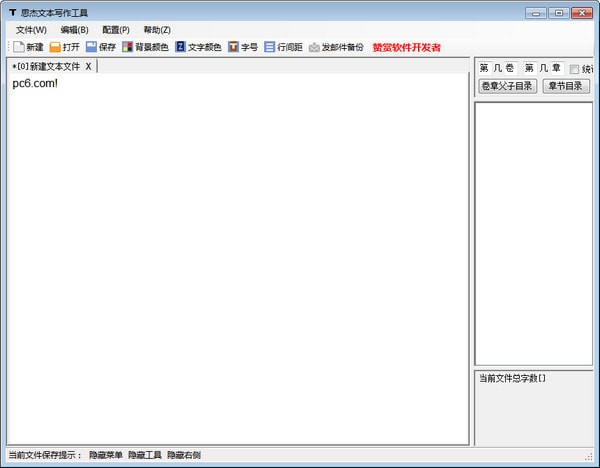Click the 字号 font size icon
This screenshot has height=468, width=600.
(233, 47)
